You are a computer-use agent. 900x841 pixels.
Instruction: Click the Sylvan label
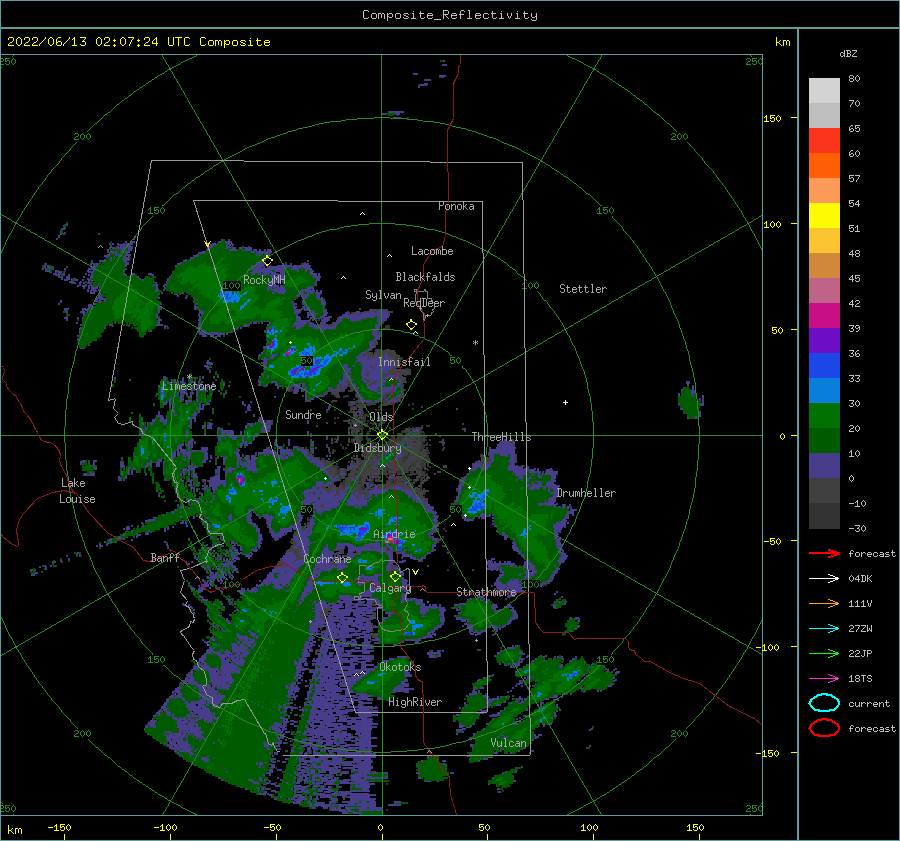[383, 295]
